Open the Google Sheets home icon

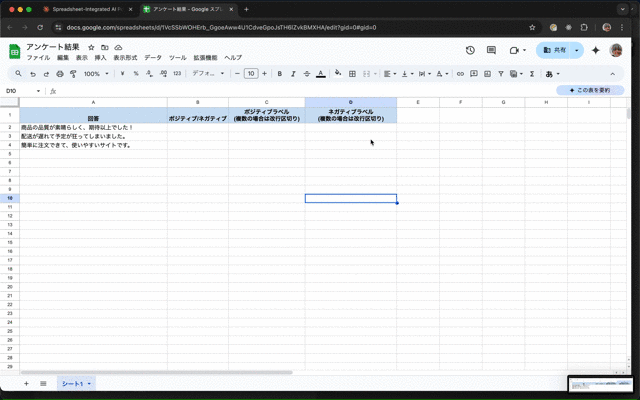coord(15,52)
